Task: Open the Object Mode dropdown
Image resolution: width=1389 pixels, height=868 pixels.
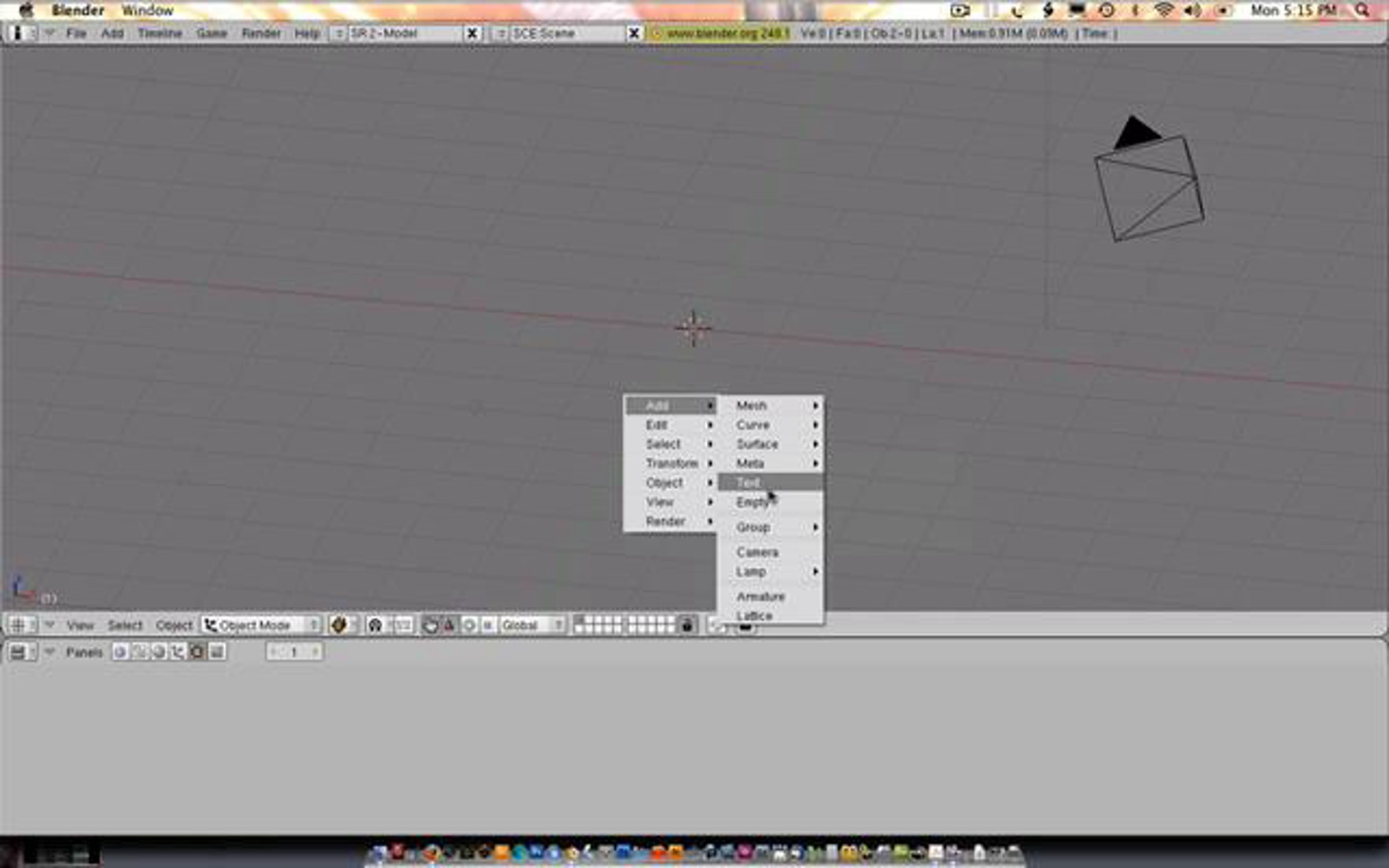Action: point(262,625)
